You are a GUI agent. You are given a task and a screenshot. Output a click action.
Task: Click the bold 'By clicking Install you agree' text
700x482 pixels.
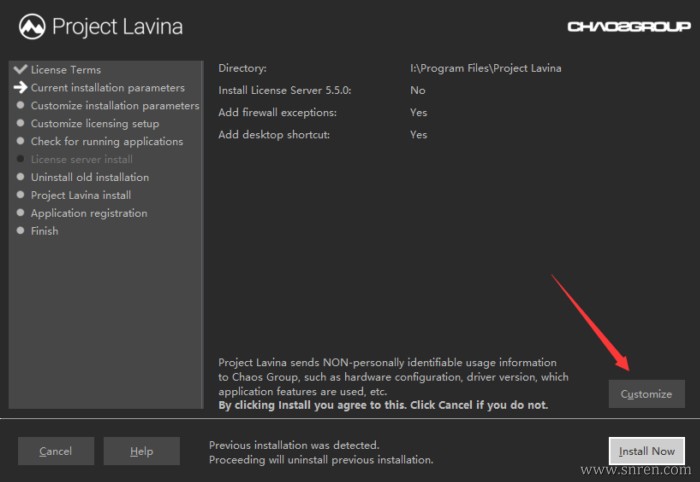[383, 405]
